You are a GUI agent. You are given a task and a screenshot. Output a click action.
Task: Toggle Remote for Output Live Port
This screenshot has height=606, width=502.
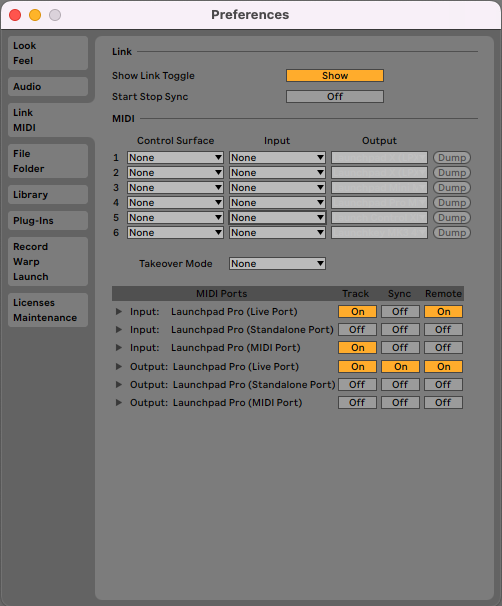tap(443, 366)
